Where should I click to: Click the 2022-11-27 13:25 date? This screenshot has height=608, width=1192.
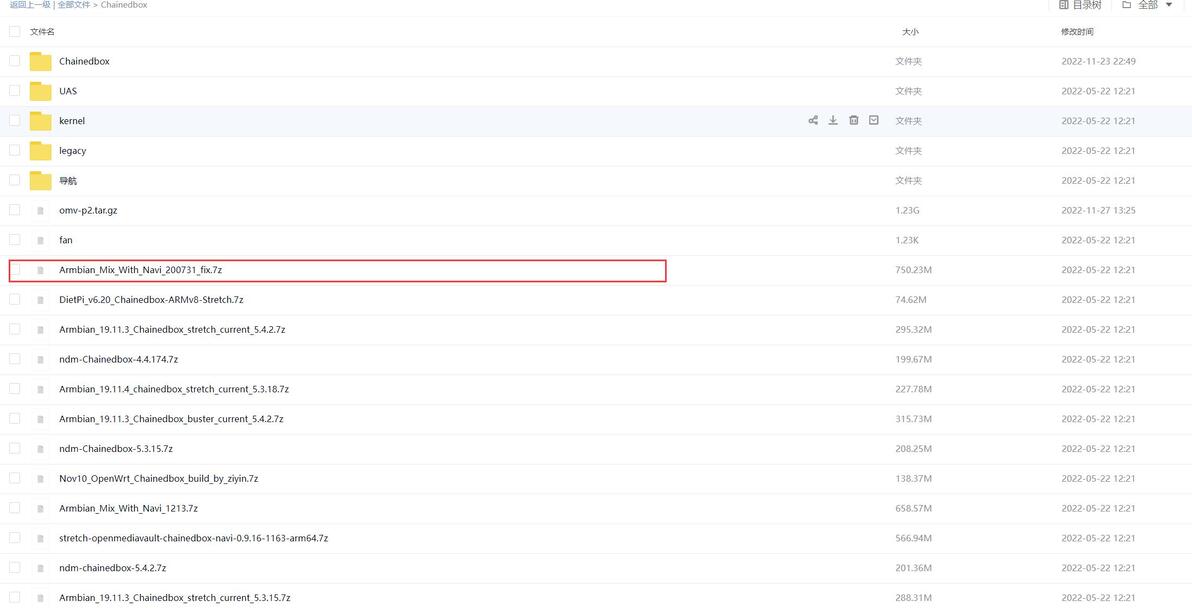coord(1098,210)
